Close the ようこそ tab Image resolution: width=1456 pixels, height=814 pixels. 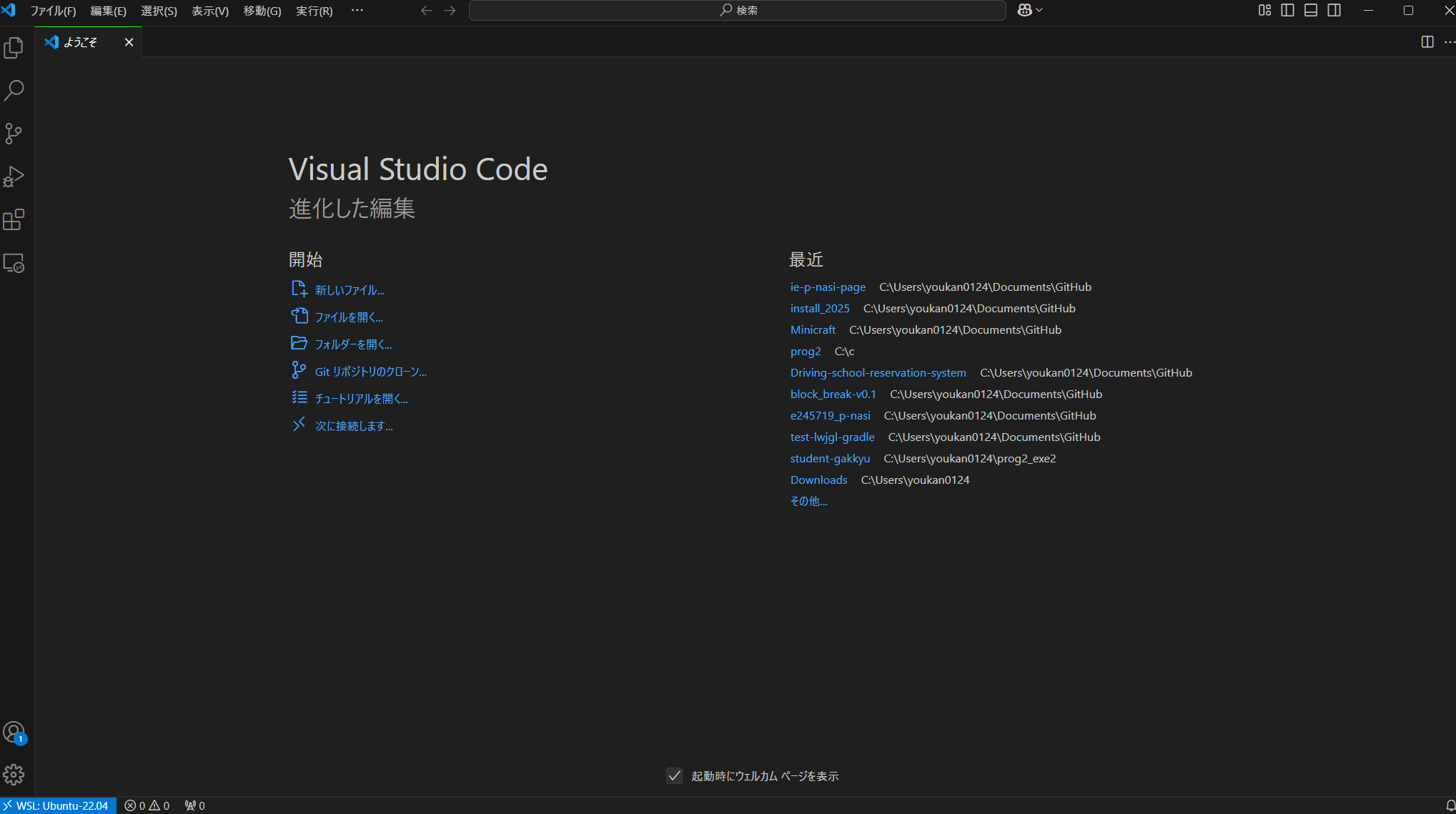[x=129, y=42]
